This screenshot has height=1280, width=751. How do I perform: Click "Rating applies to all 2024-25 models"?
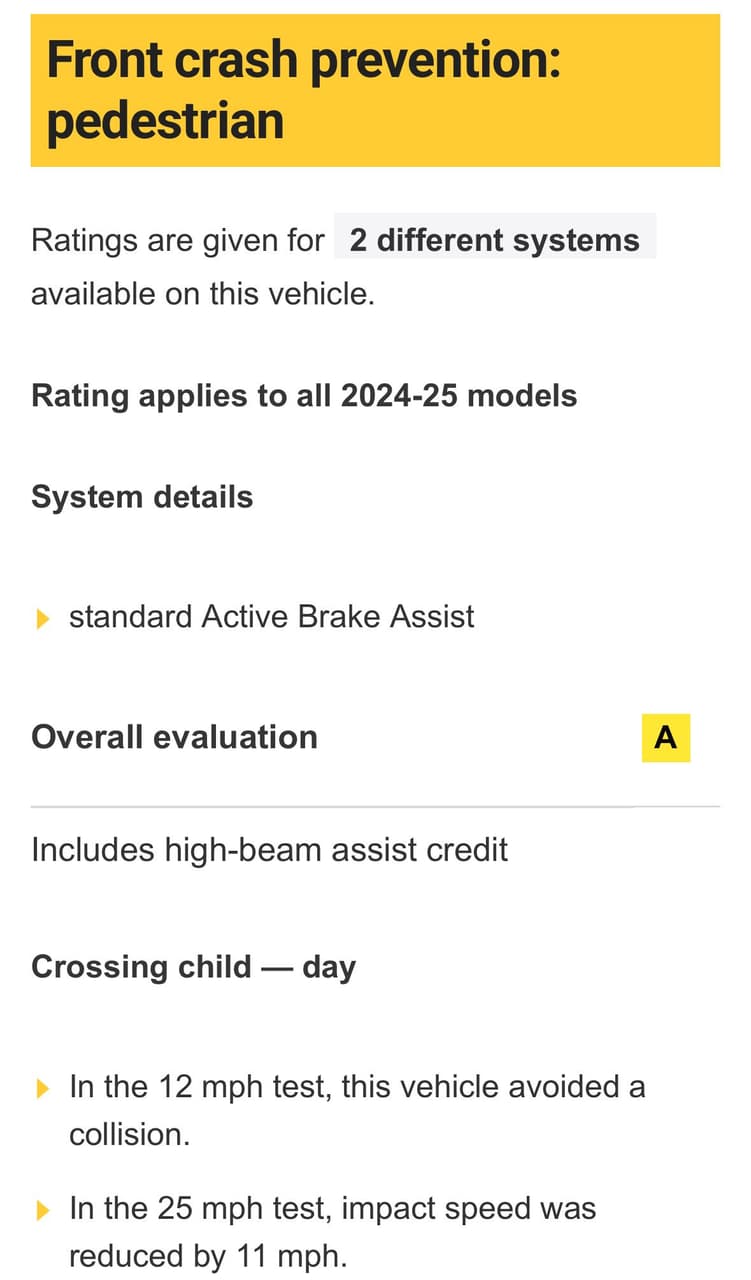coord(304,395)
